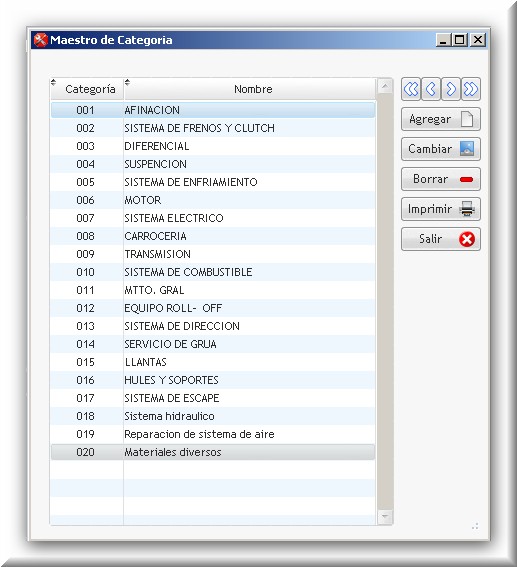
Task: Select category 006 MOTOR
Action: click(x=213, y=200)
